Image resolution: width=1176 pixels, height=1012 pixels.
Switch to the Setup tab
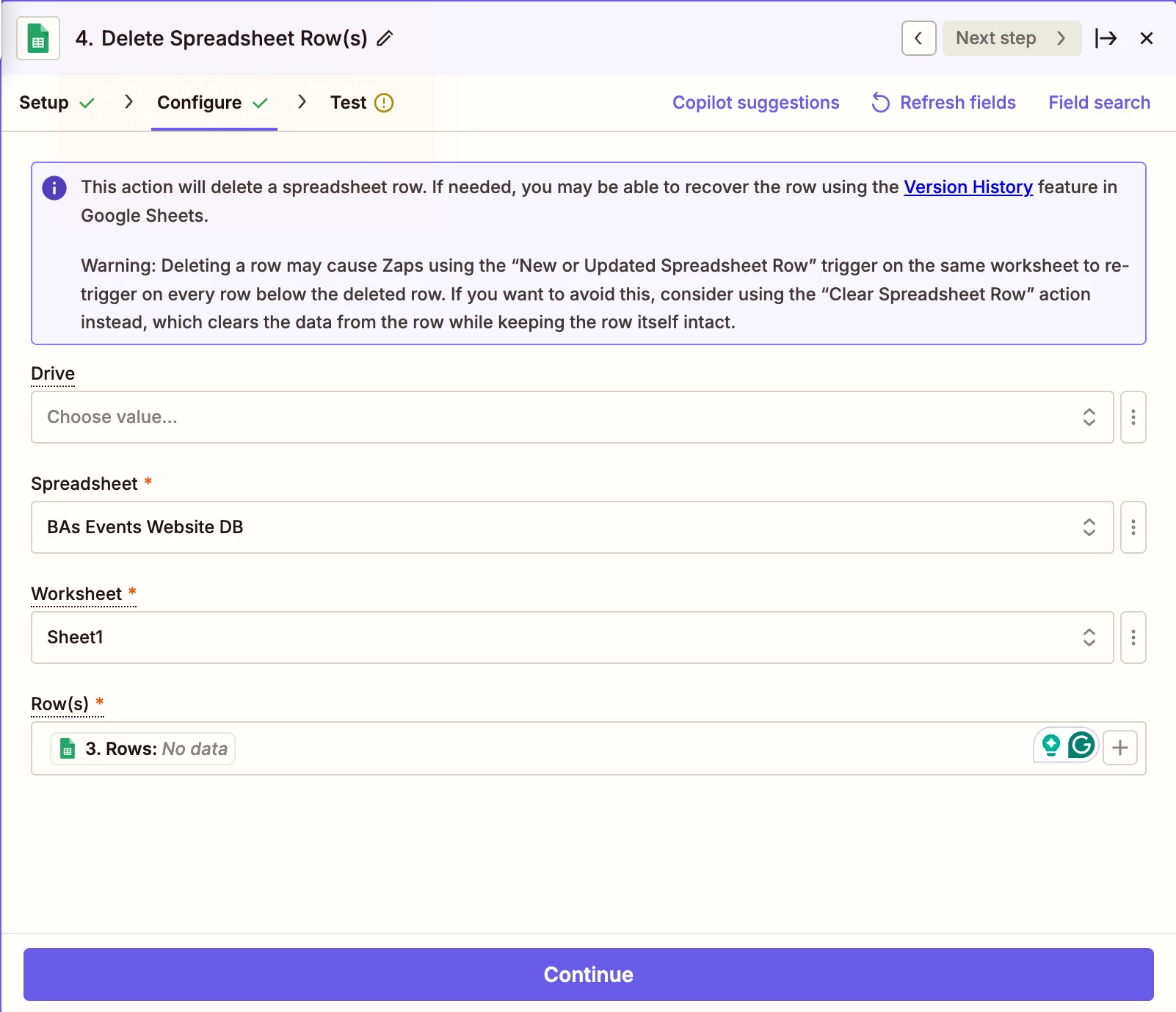pyautogui.click(x=57, y=103)
